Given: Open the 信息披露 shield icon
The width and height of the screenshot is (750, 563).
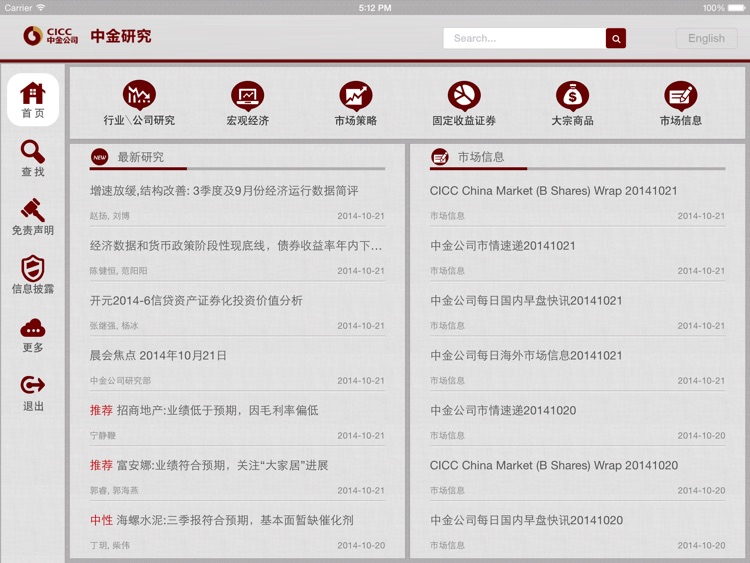Looking at the screenshot, I should [33, 268].
